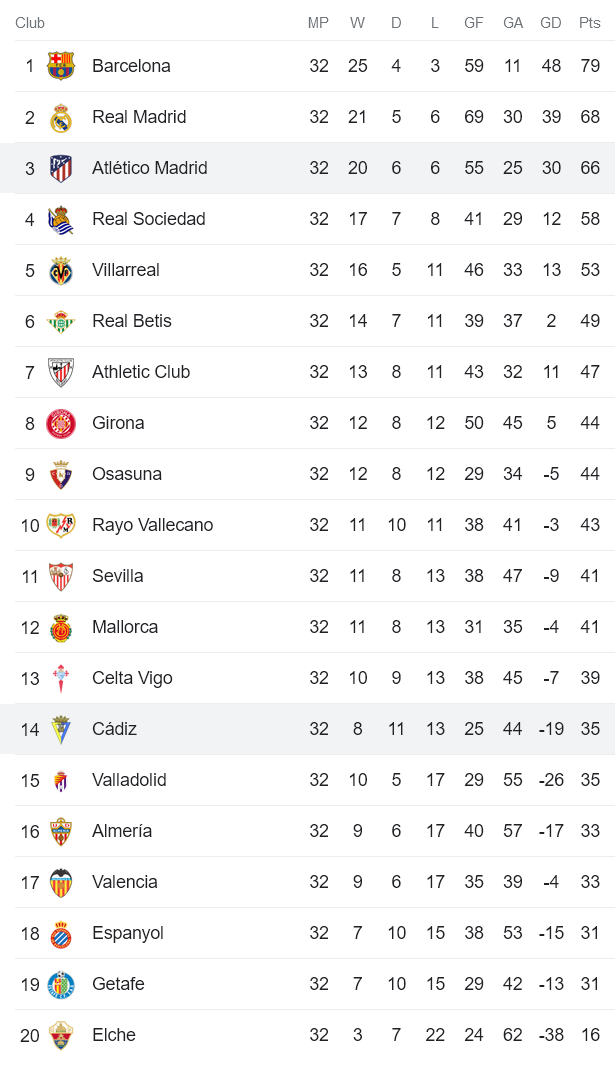Select the highlighted Cádiz row name
The height and width of the screenshot is (1067, 615).
[x=114, y=729]
